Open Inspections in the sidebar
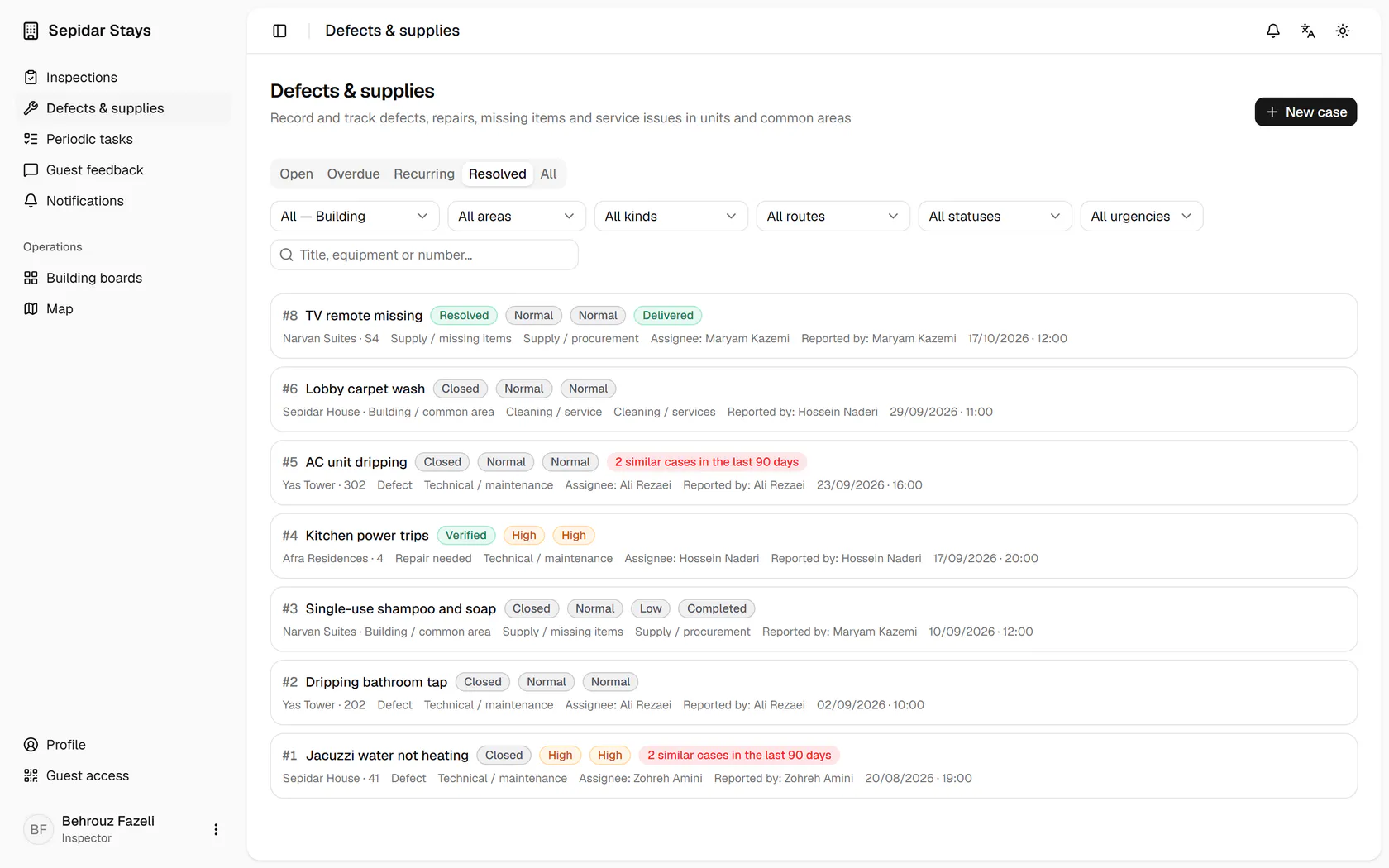Image resolution: width=1389 pixels, height=868 pixels. pos(124,77)
